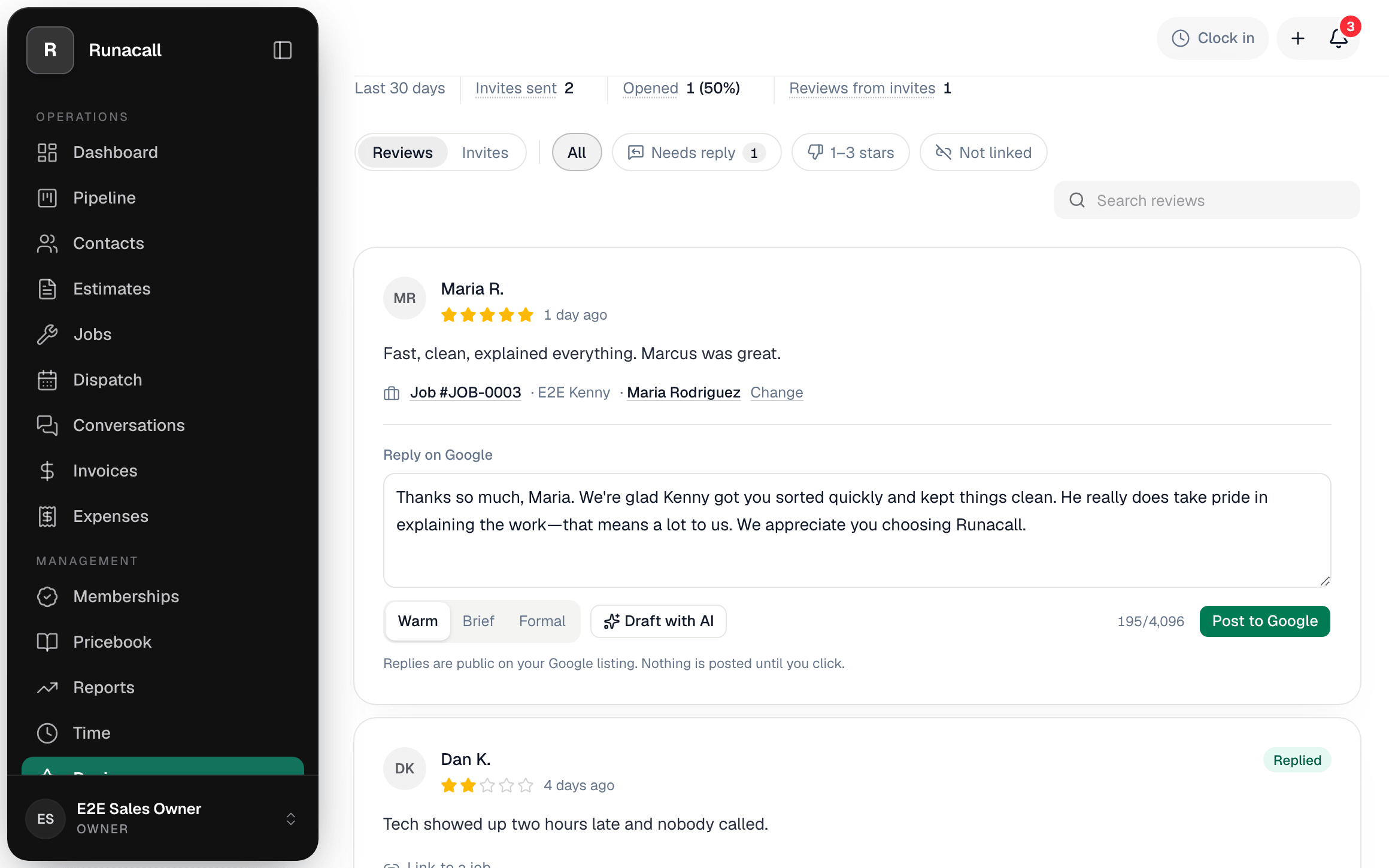This screenshot has width=1389, height=868.
Task: Select Formal reply tone
Action: (542, 621)
